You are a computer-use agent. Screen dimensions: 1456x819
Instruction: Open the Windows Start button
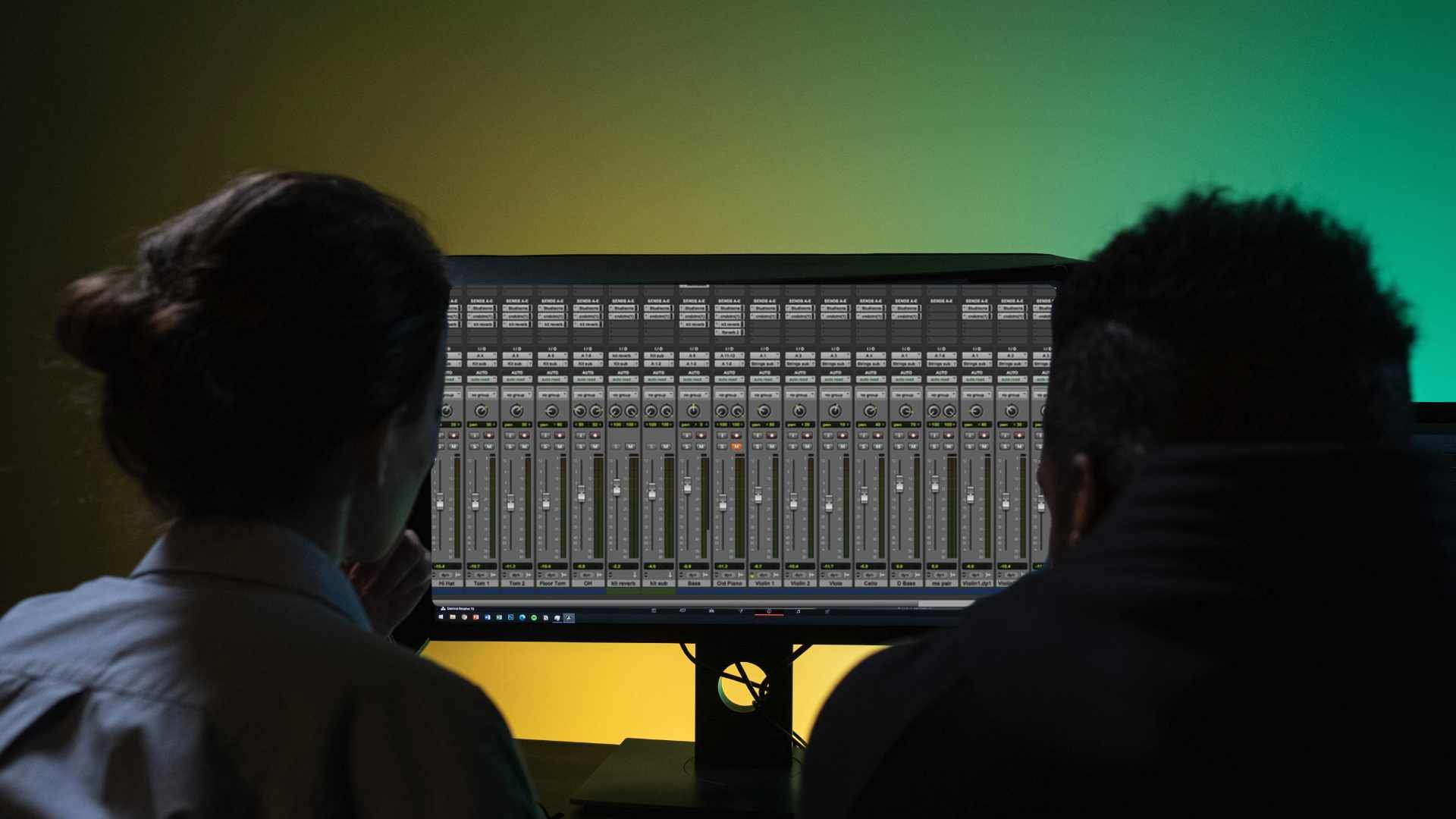[x=441, y=617]
